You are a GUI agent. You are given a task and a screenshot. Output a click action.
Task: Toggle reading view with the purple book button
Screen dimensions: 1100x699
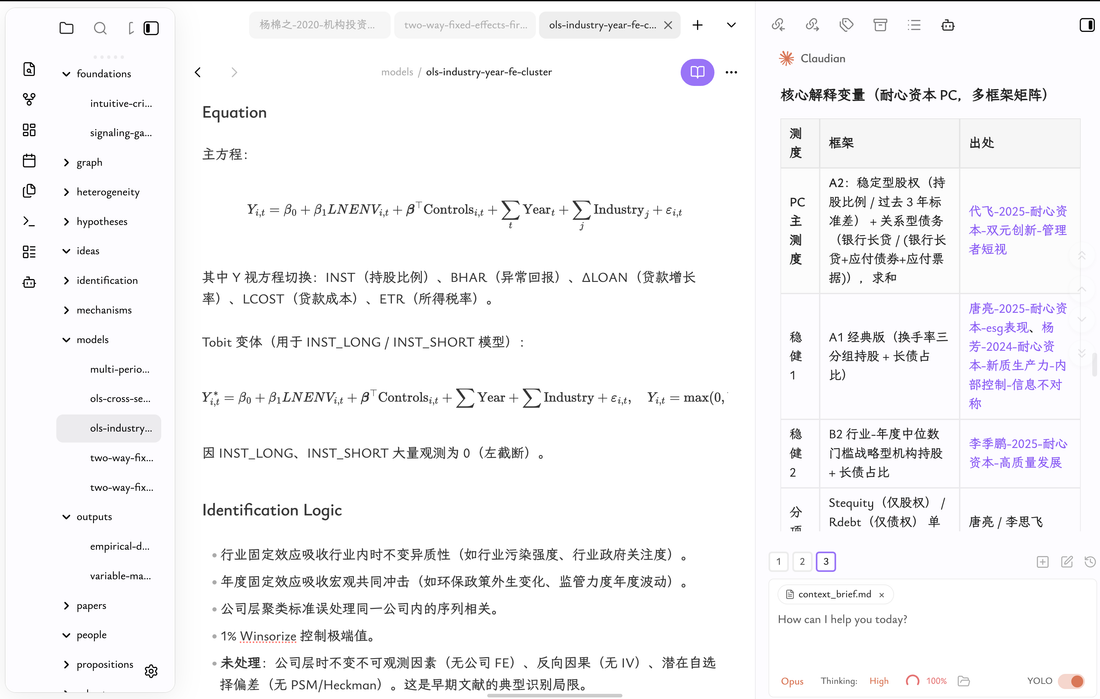point(697,72)
